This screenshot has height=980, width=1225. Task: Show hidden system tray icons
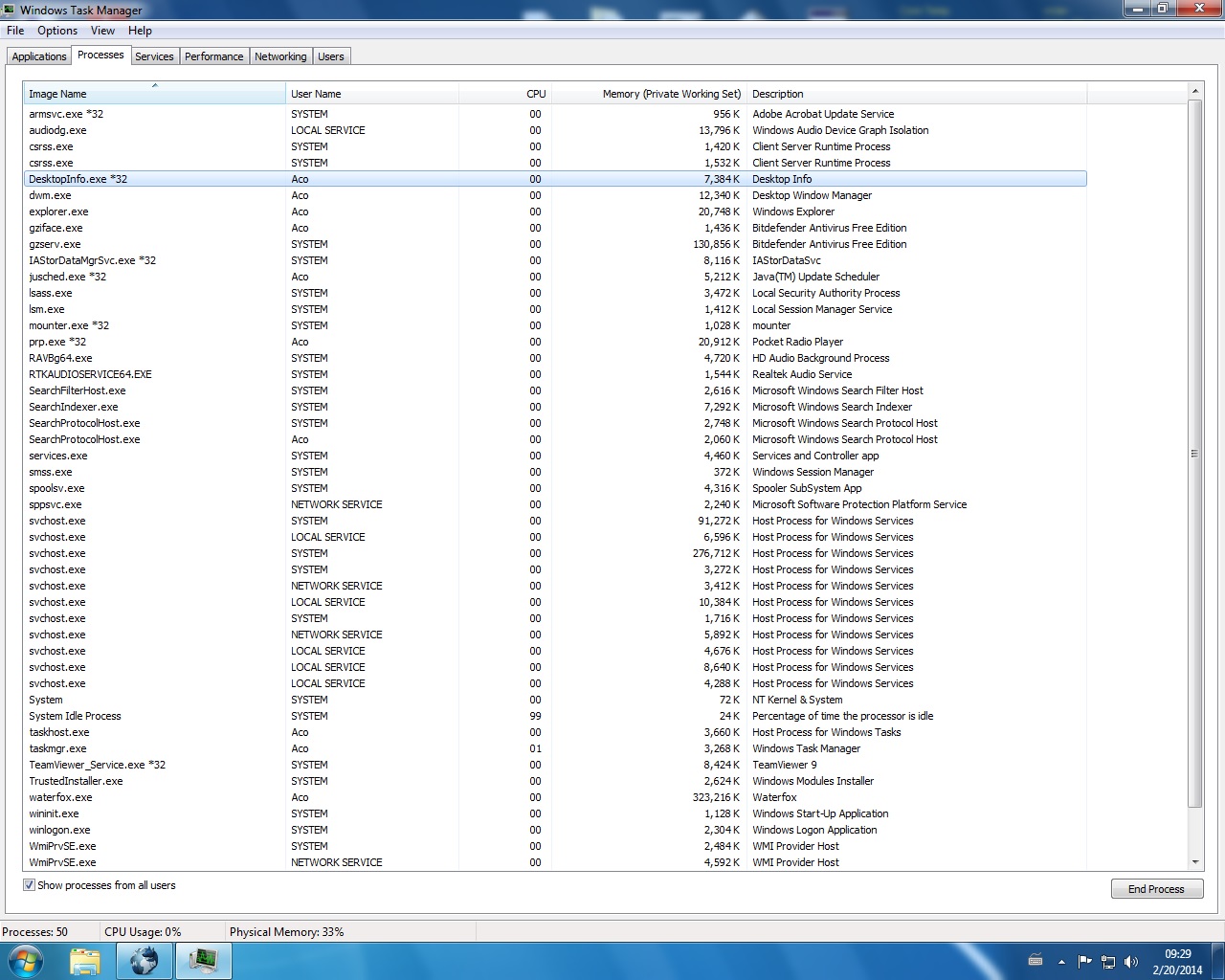point(1060,962)
